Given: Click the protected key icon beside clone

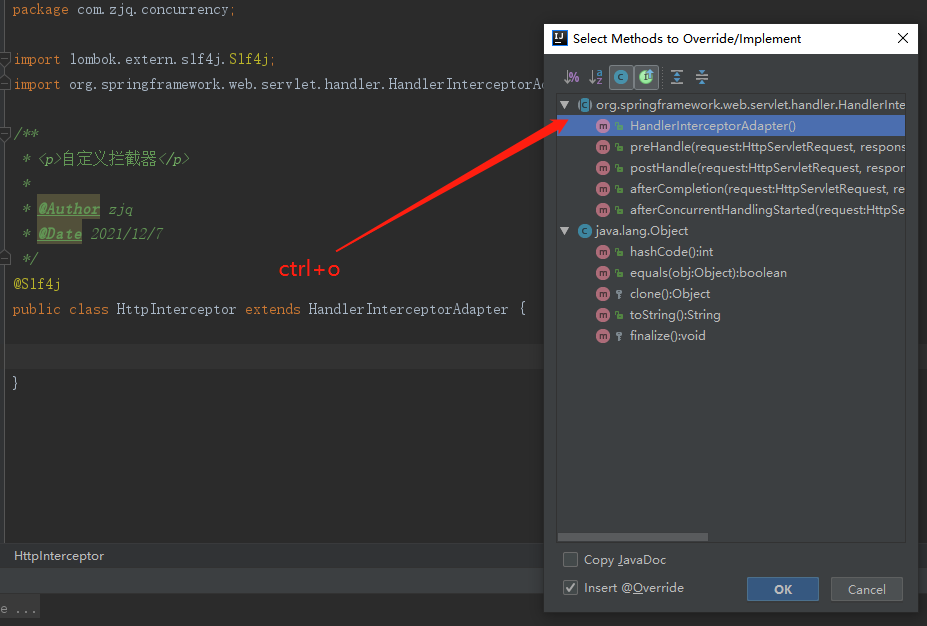Looking at the screenshot, I should click(619, 294).
